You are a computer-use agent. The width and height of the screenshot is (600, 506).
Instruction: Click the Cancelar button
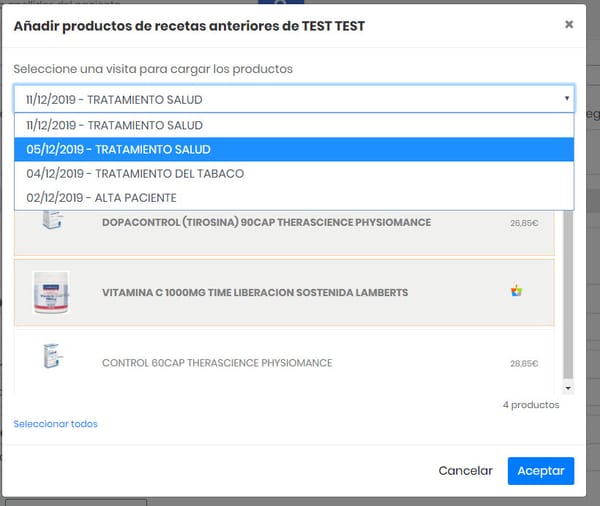(465, 470)
